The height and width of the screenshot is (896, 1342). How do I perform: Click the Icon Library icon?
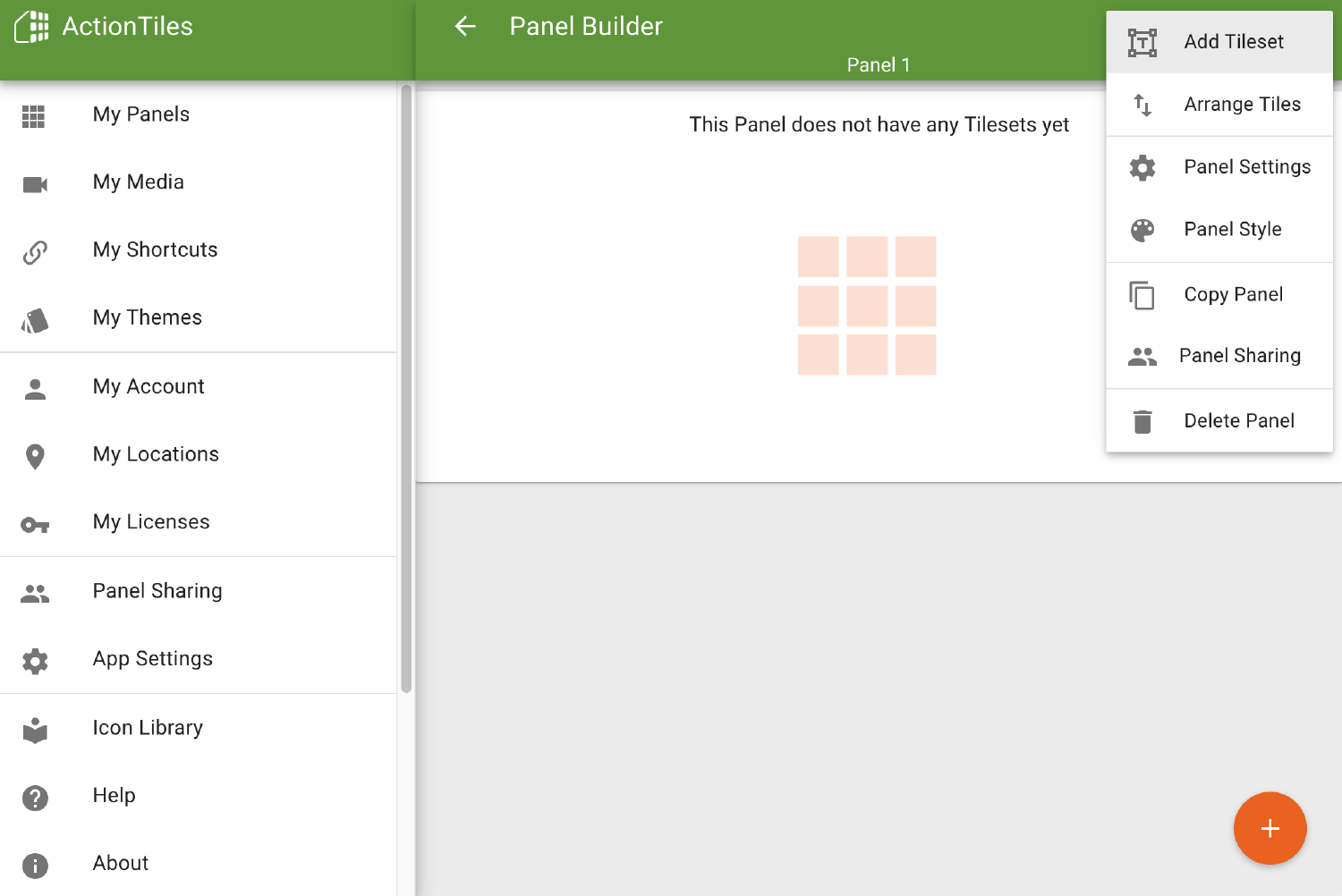(x=34, y=731)
